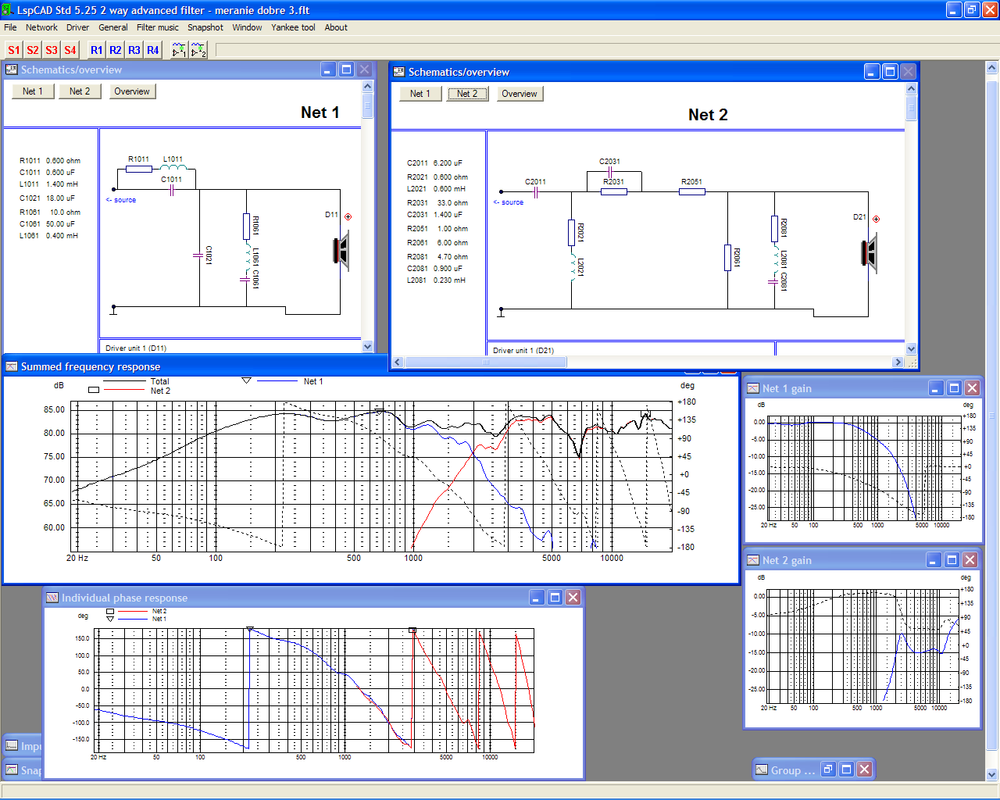The height and width of the screenshot is (800, 1000).
Task: Click the red diamond marker beside D21
Action: [876, 219]
